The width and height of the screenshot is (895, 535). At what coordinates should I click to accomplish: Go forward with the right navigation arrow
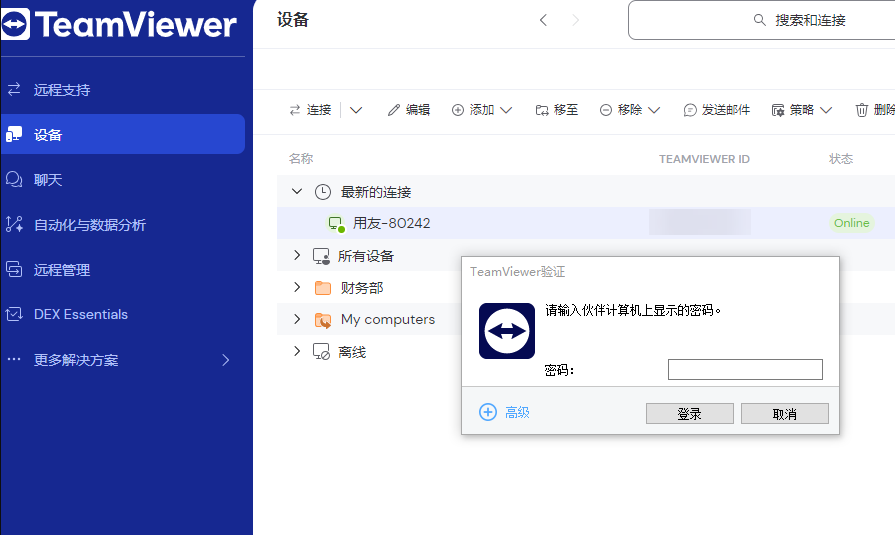575,20
